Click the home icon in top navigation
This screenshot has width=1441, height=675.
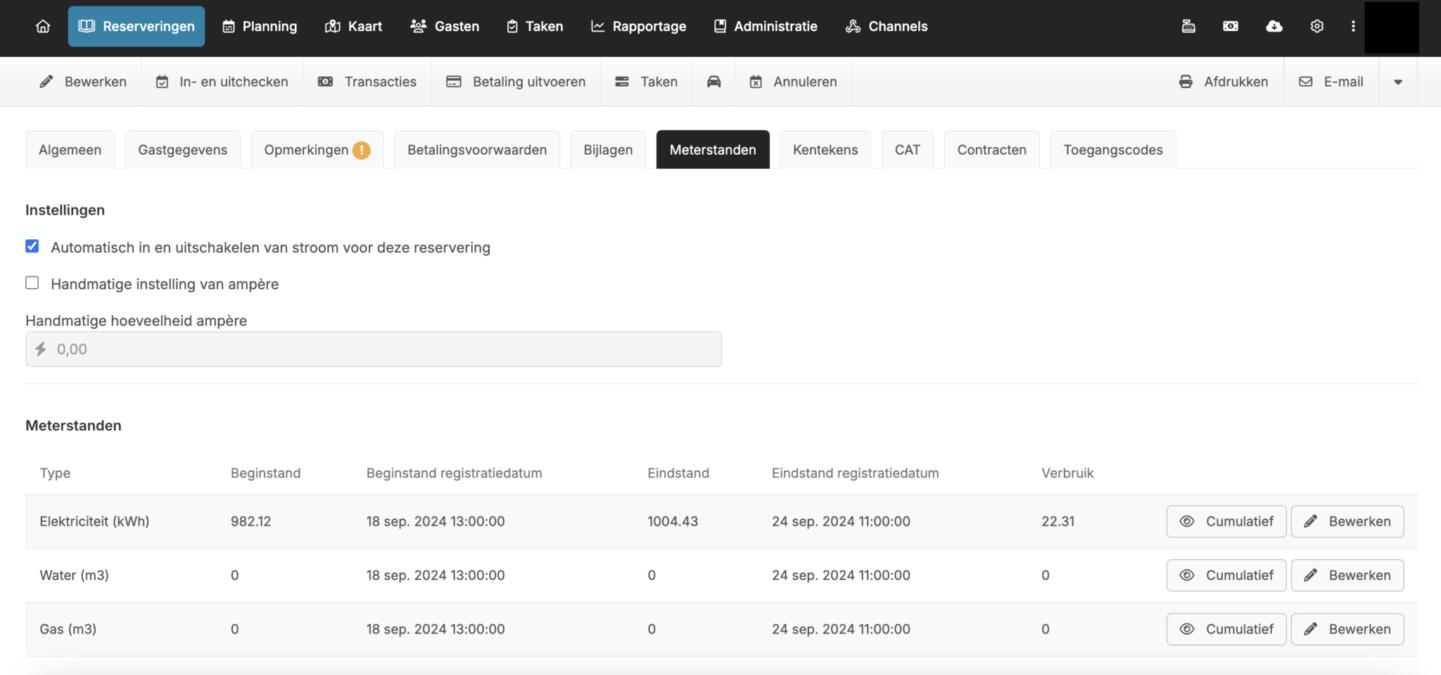42,27
